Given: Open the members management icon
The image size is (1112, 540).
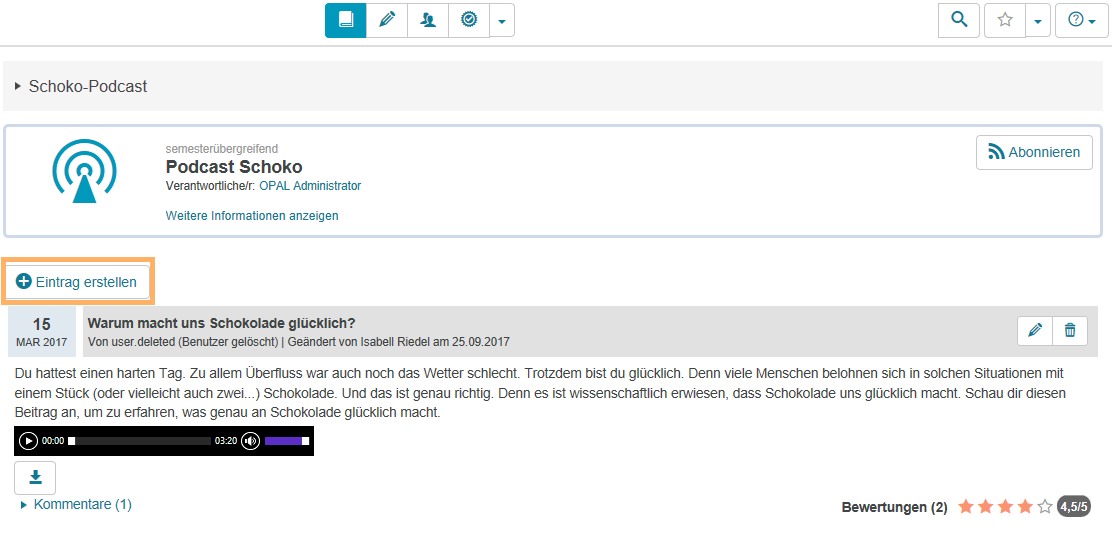Looking at the screenshot, I should (x=428, y=20).
